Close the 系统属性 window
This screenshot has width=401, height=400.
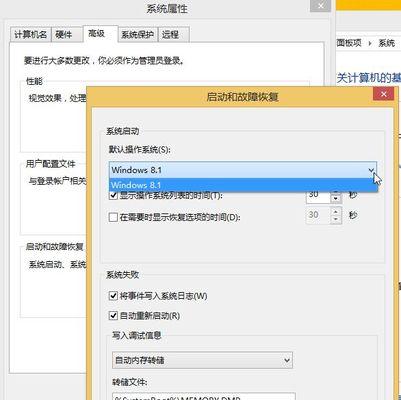click(321, 6)
